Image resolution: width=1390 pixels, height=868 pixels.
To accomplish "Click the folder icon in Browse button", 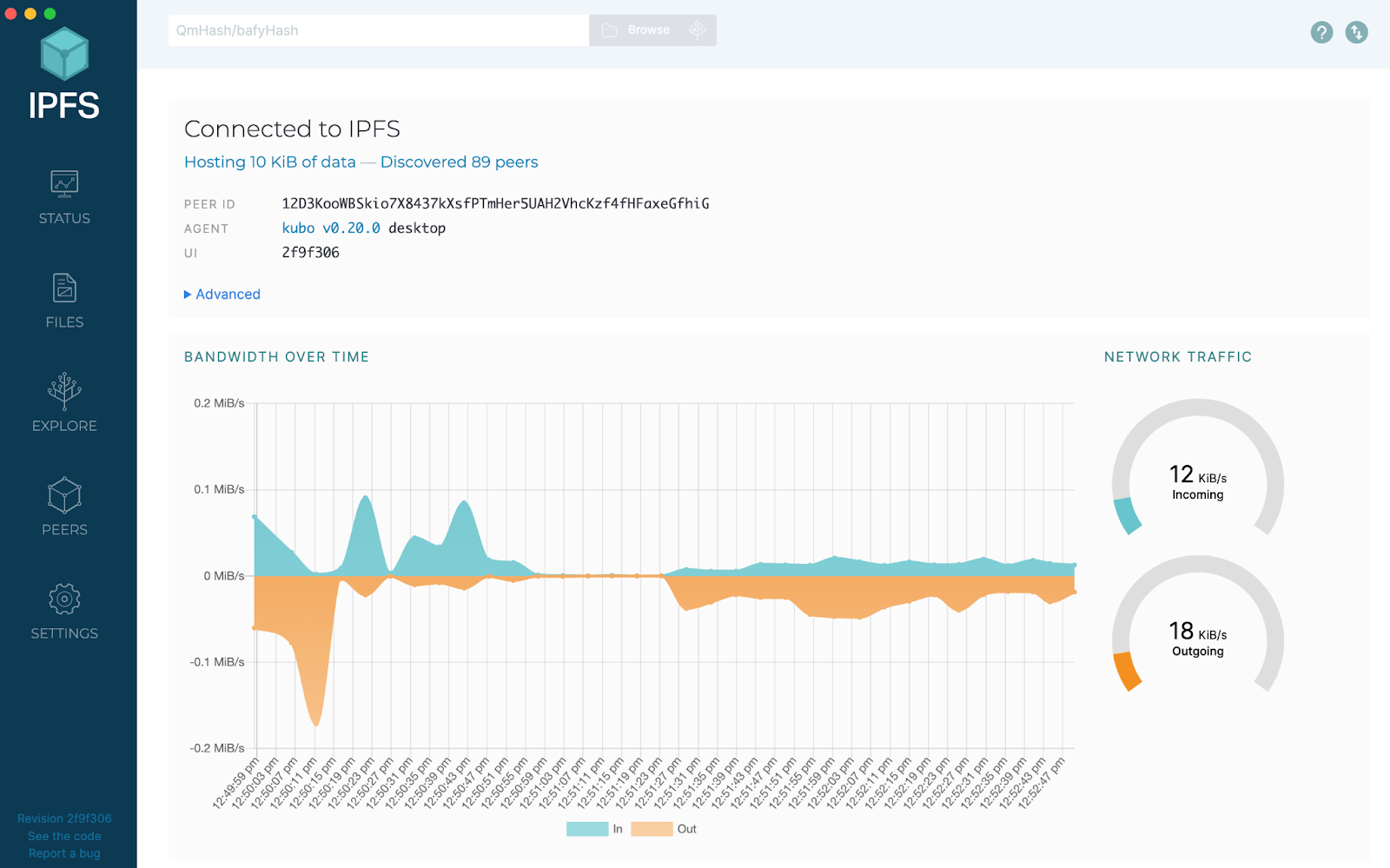I will (x=610, y=30).
